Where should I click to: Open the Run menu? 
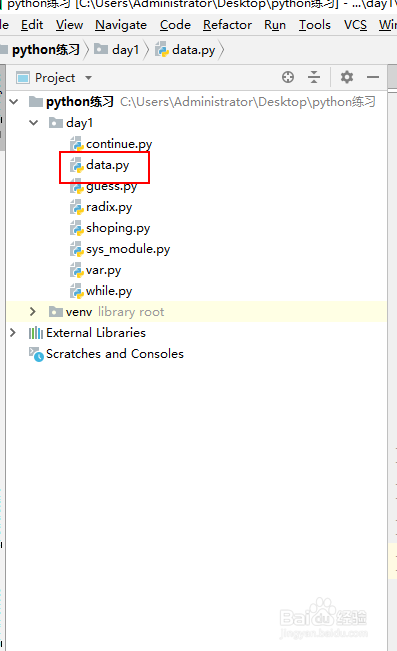(x=275, y=25)
